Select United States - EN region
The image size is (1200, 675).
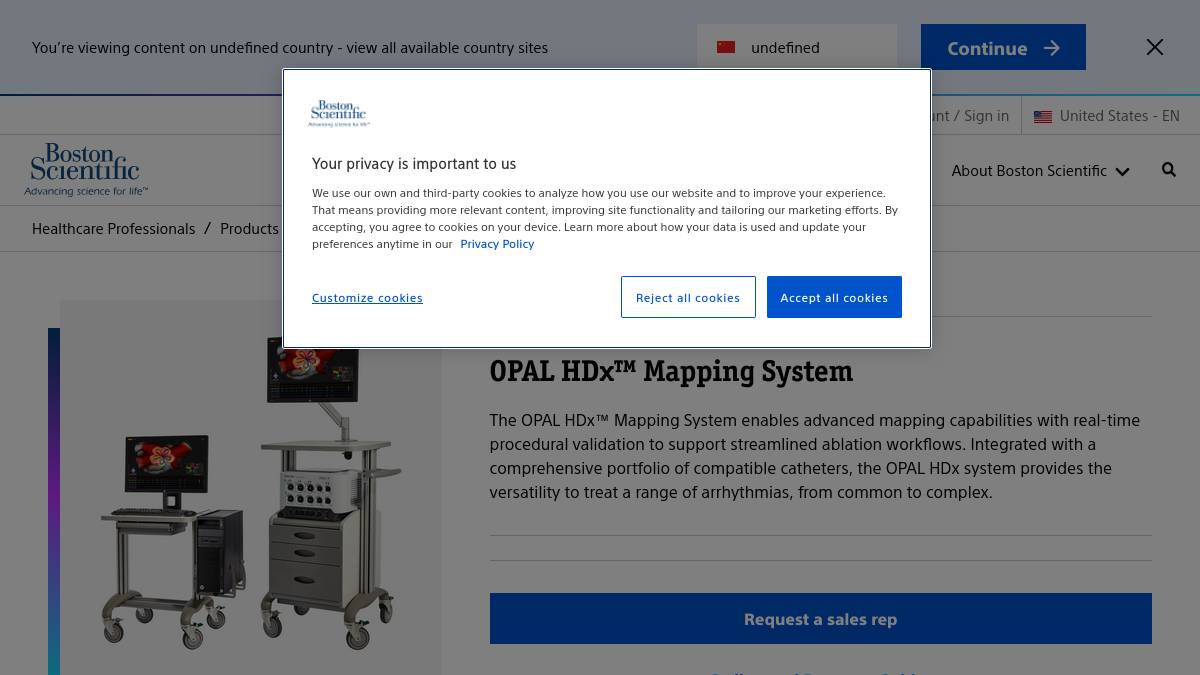click(x=1107, y=116)
